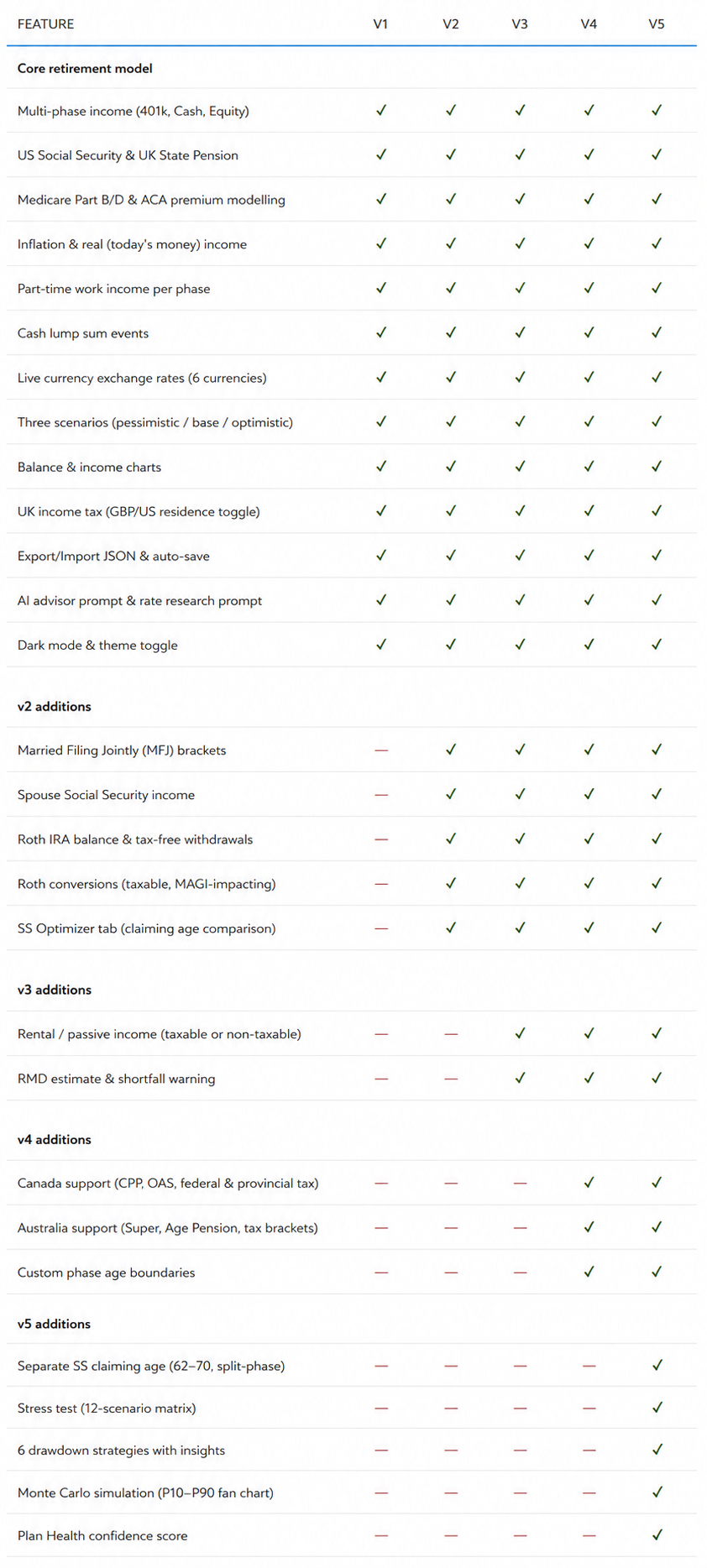Click the FEATURE column header
This screenshot has height=1568, width=707.
click(45, 24)
